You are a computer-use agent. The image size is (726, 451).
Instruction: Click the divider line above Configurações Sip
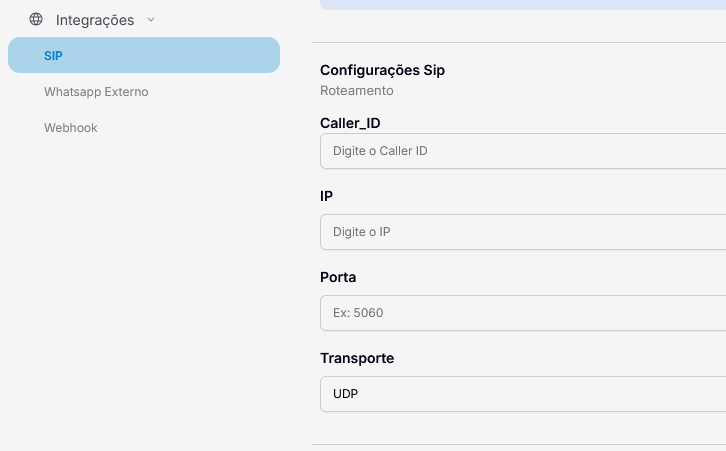[519, 43]
